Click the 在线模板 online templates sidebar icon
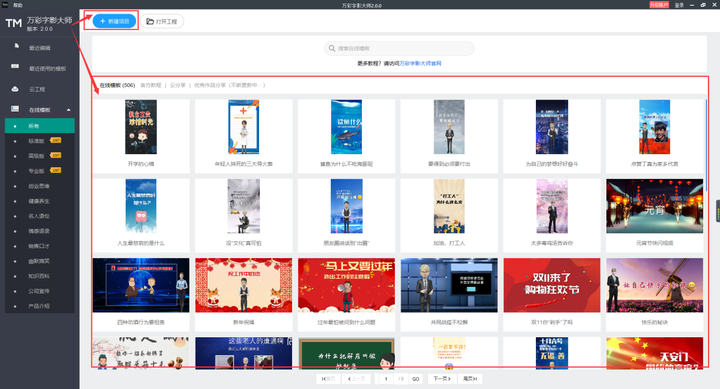 click(15, 109)
